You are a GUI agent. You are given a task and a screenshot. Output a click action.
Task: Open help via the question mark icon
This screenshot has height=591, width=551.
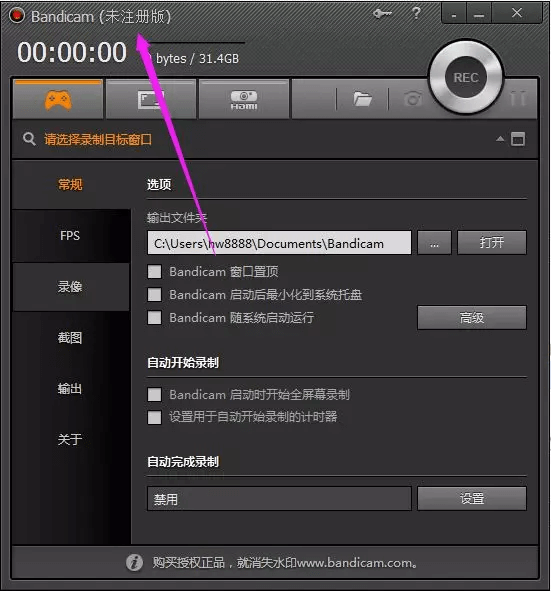coord(416,14)
